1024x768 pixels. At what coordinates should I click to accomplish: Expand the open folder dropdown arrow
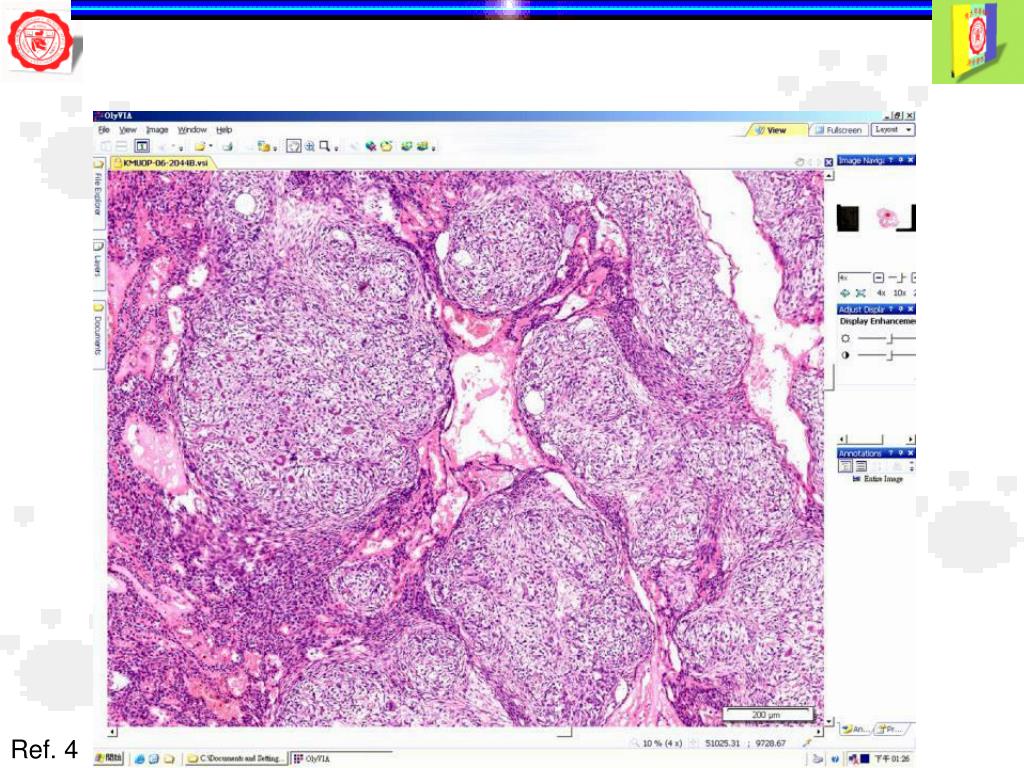(211, 147)
